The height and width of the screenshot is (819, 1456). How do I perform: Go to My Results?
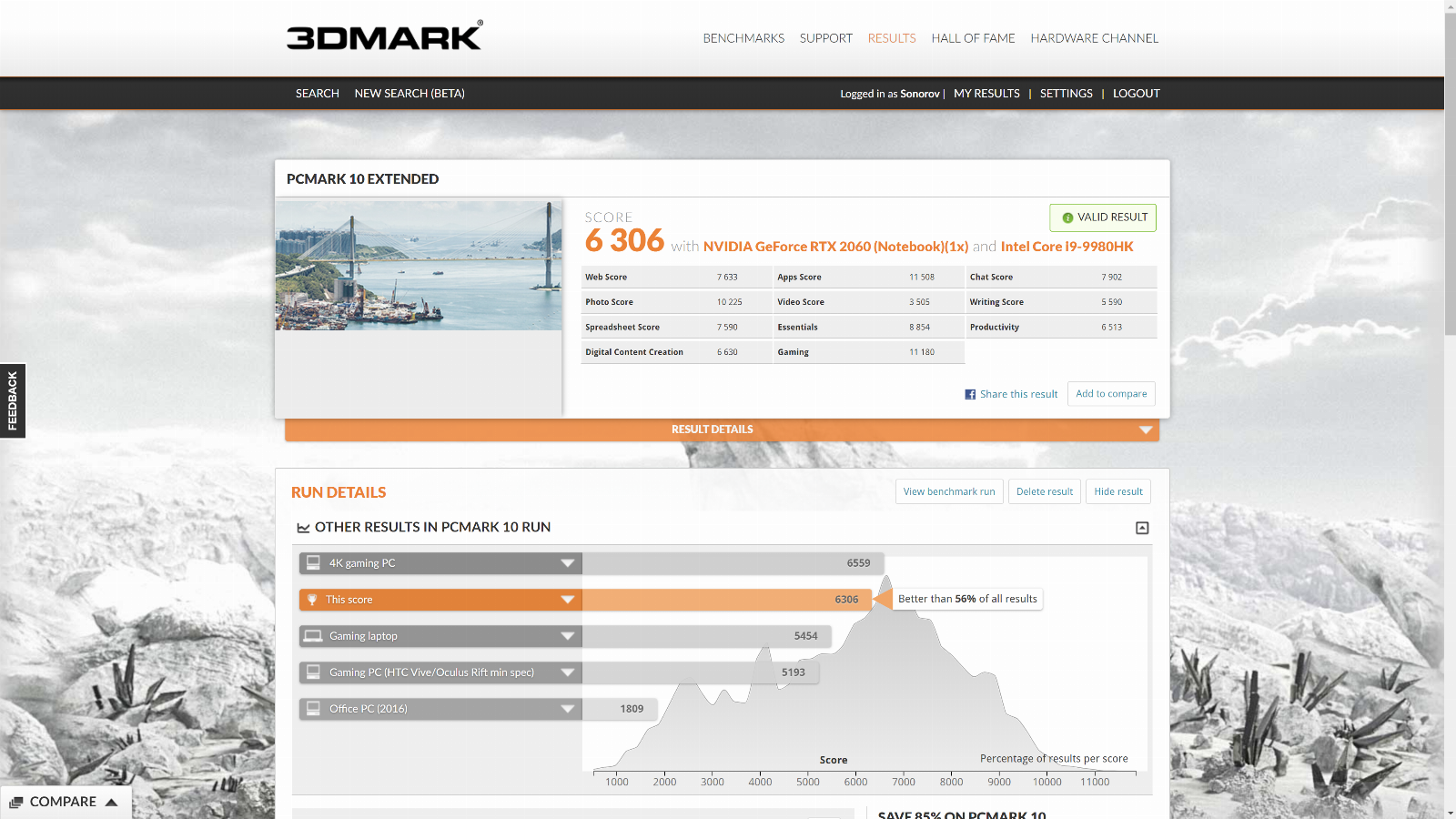coord(986,94)
